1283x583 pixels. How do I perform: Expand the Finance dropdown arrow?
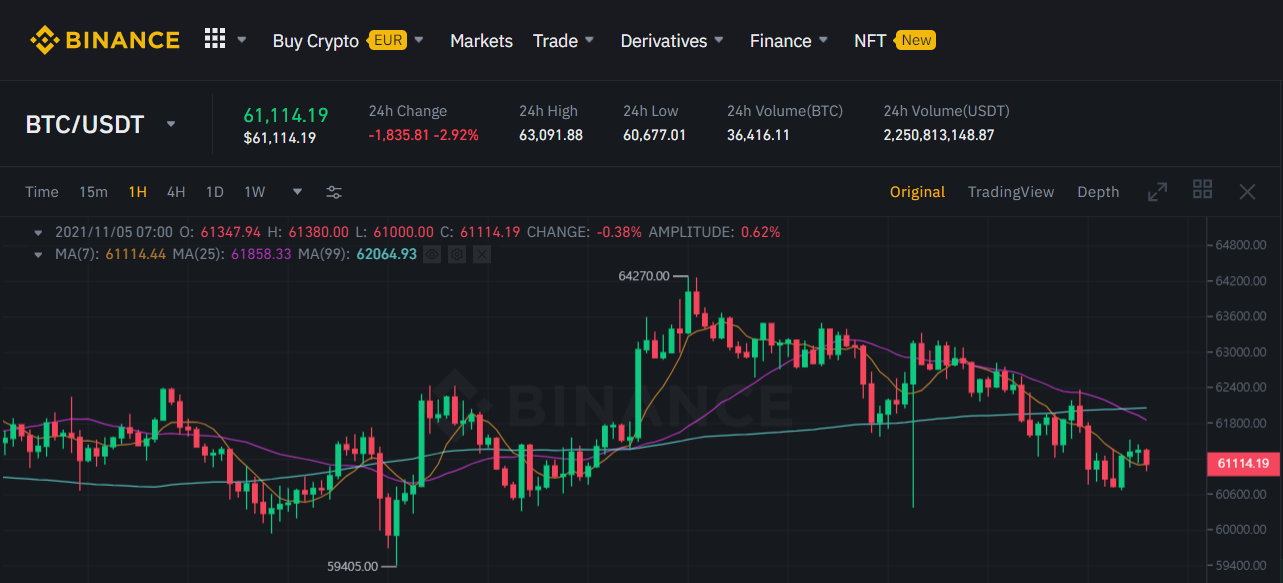[824, 41]
